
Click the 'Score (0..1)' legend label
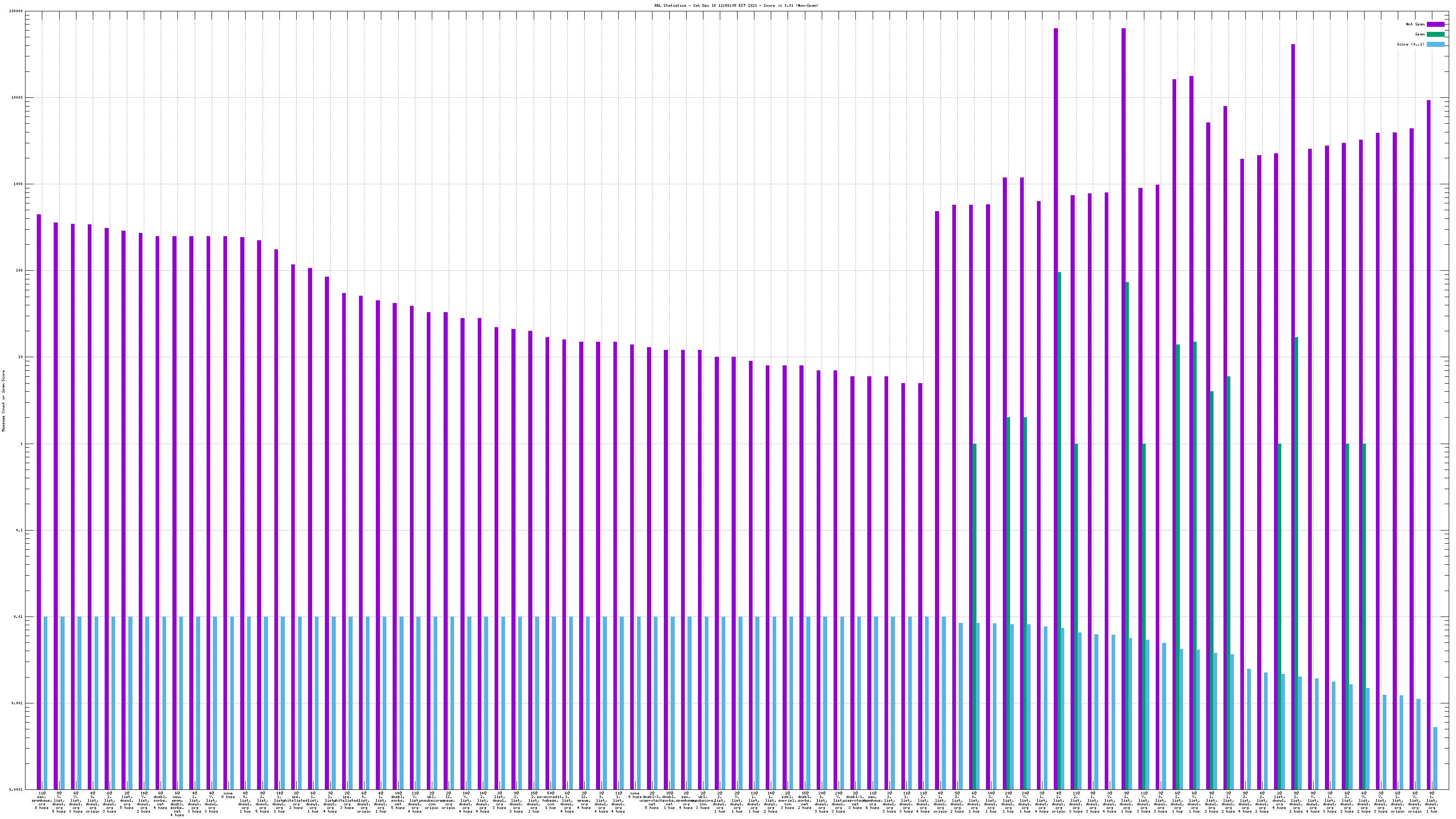[x=1411, y=44]
